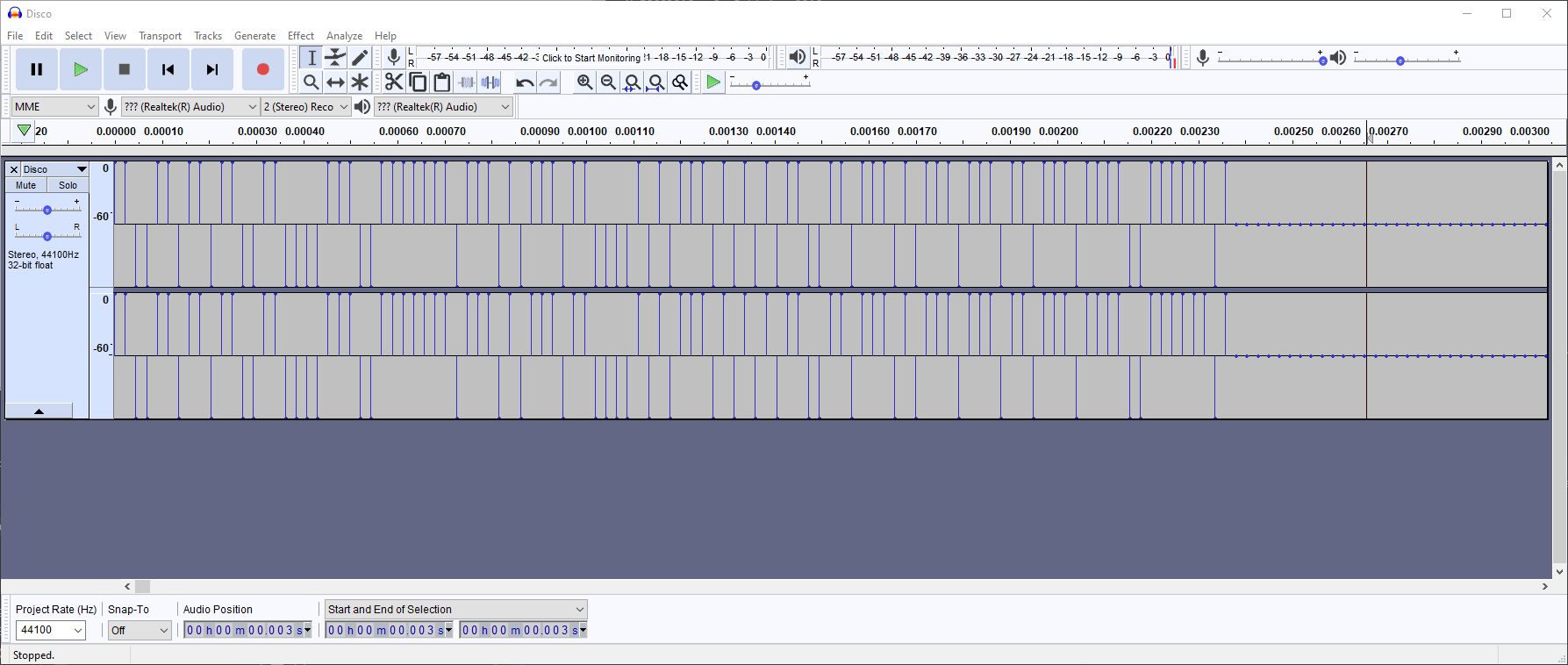This screenshot has height=665, width=1568.
Task: Open the MME audio host dropdown
Action: click(x=54, y=107)
